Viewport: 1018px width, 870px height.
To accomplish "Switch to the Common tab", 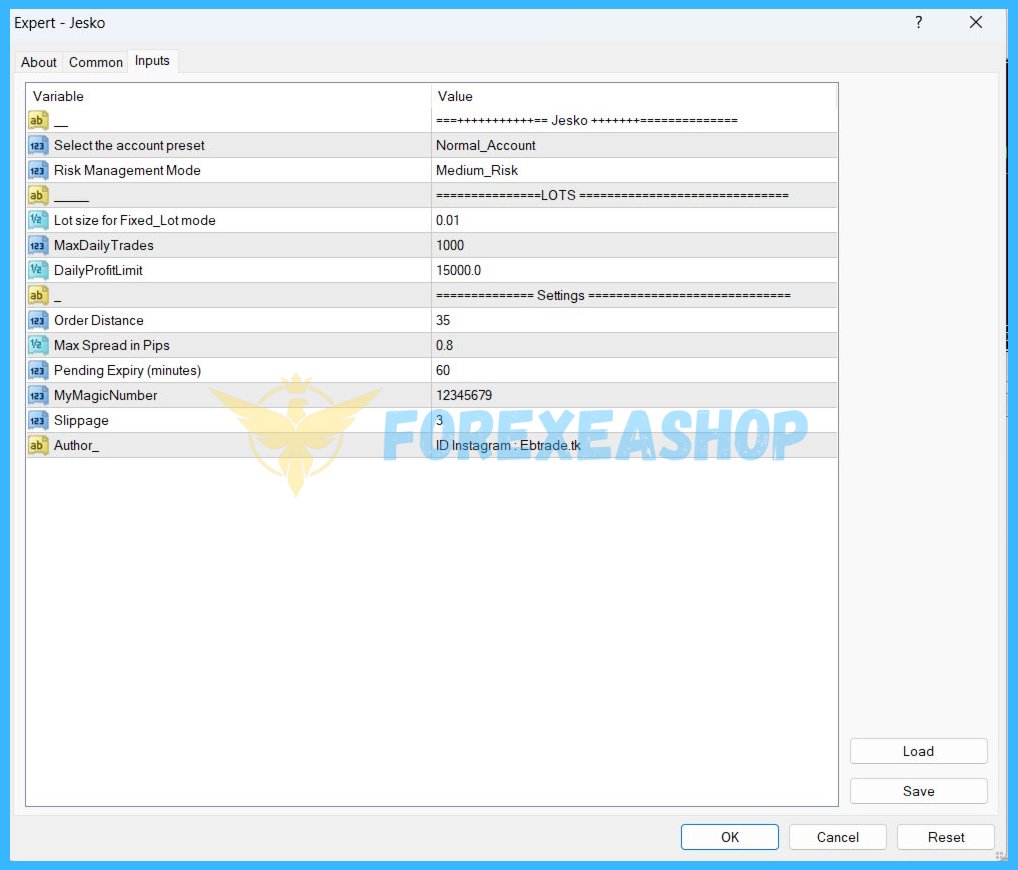I will tap(96, 62).
